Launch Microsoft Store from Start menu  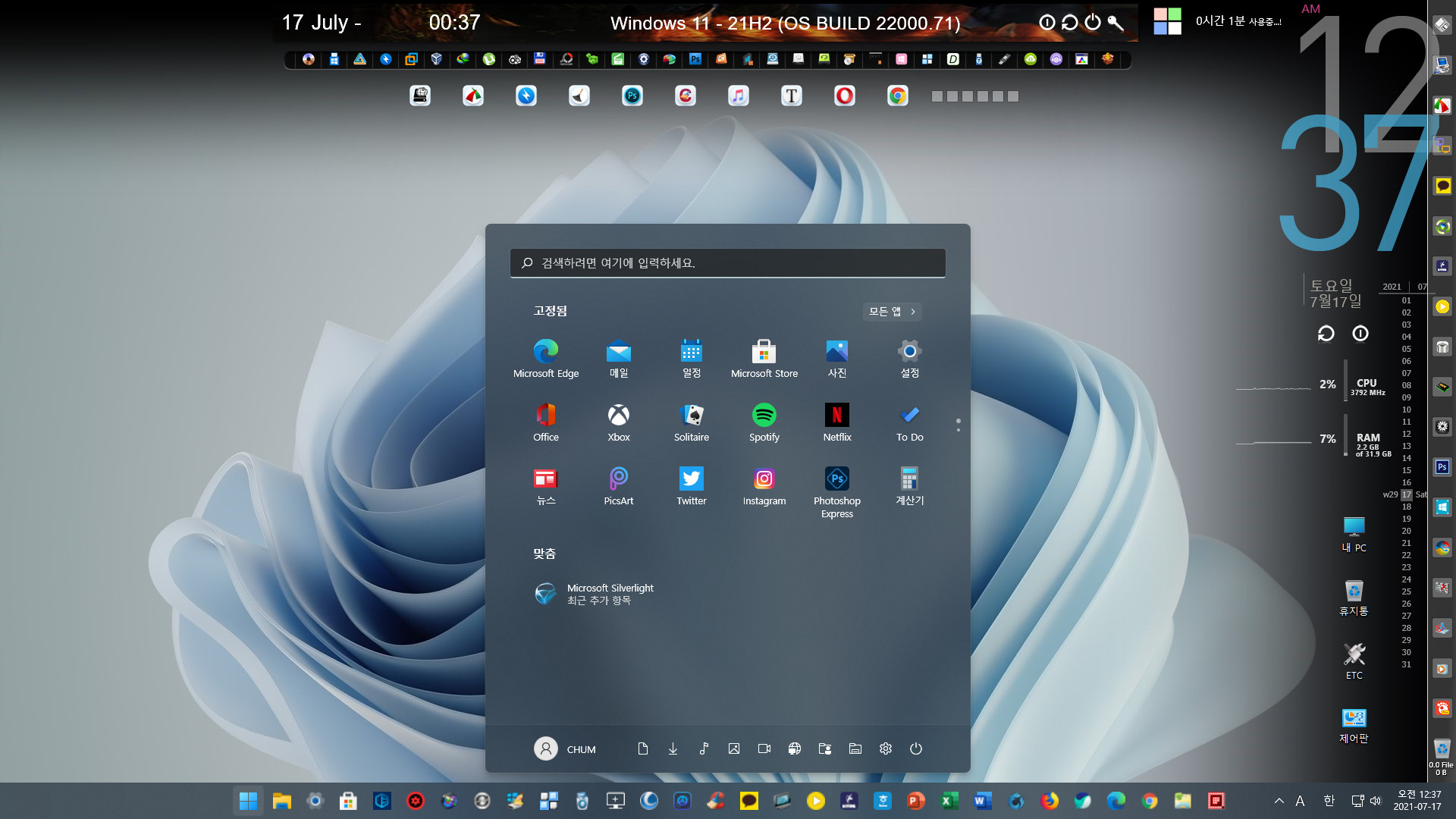click(x=764, y=359)
